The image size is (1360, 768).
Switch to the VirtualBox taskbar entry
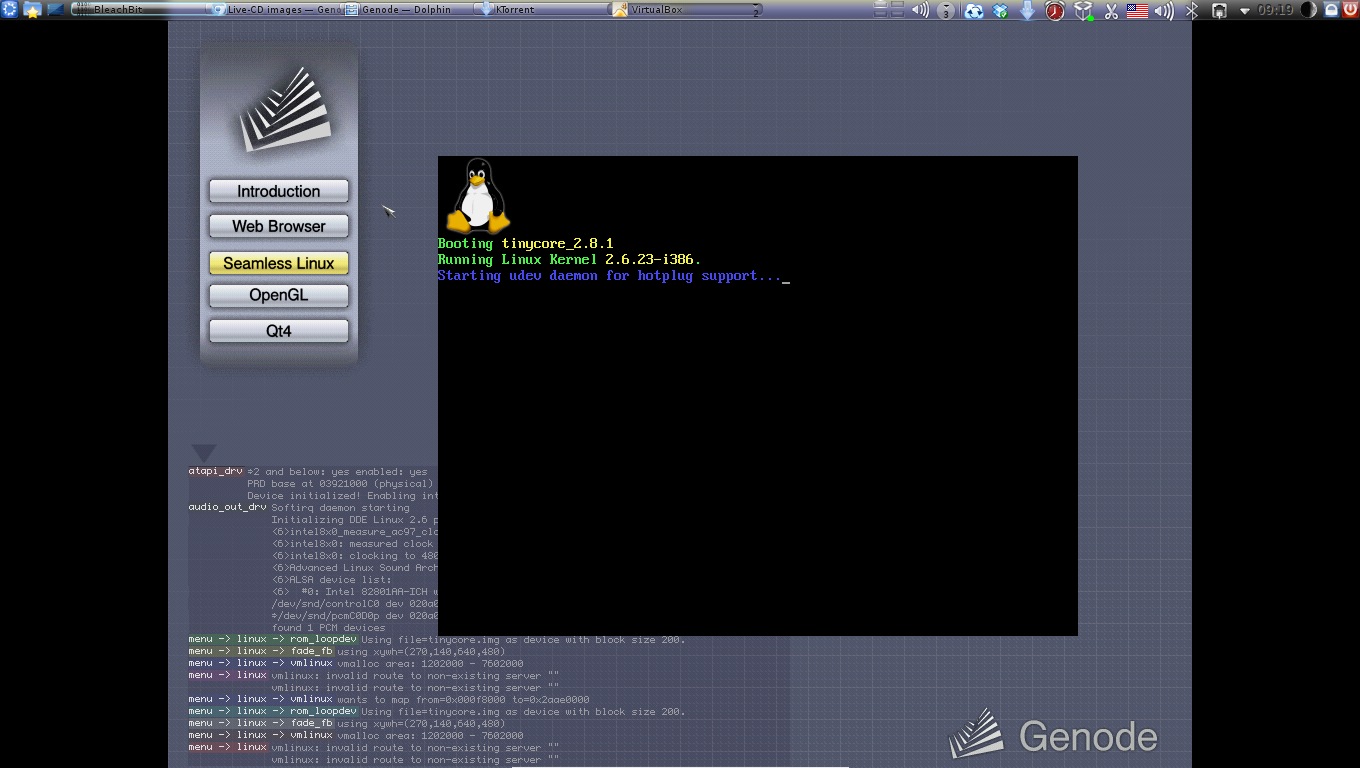685,10
